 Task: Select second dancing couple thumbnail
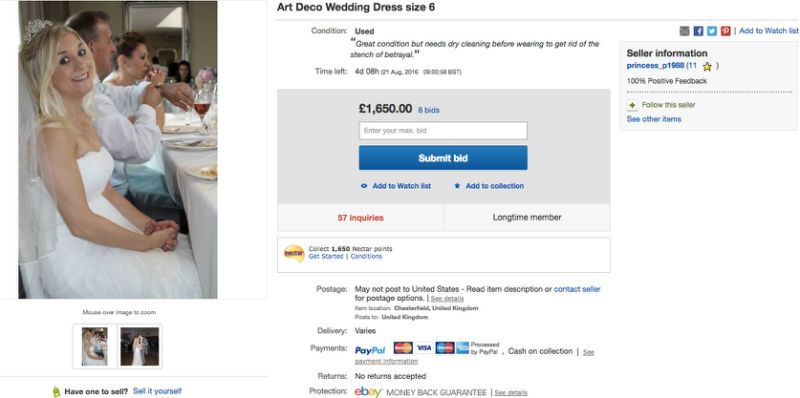point(140,346)
